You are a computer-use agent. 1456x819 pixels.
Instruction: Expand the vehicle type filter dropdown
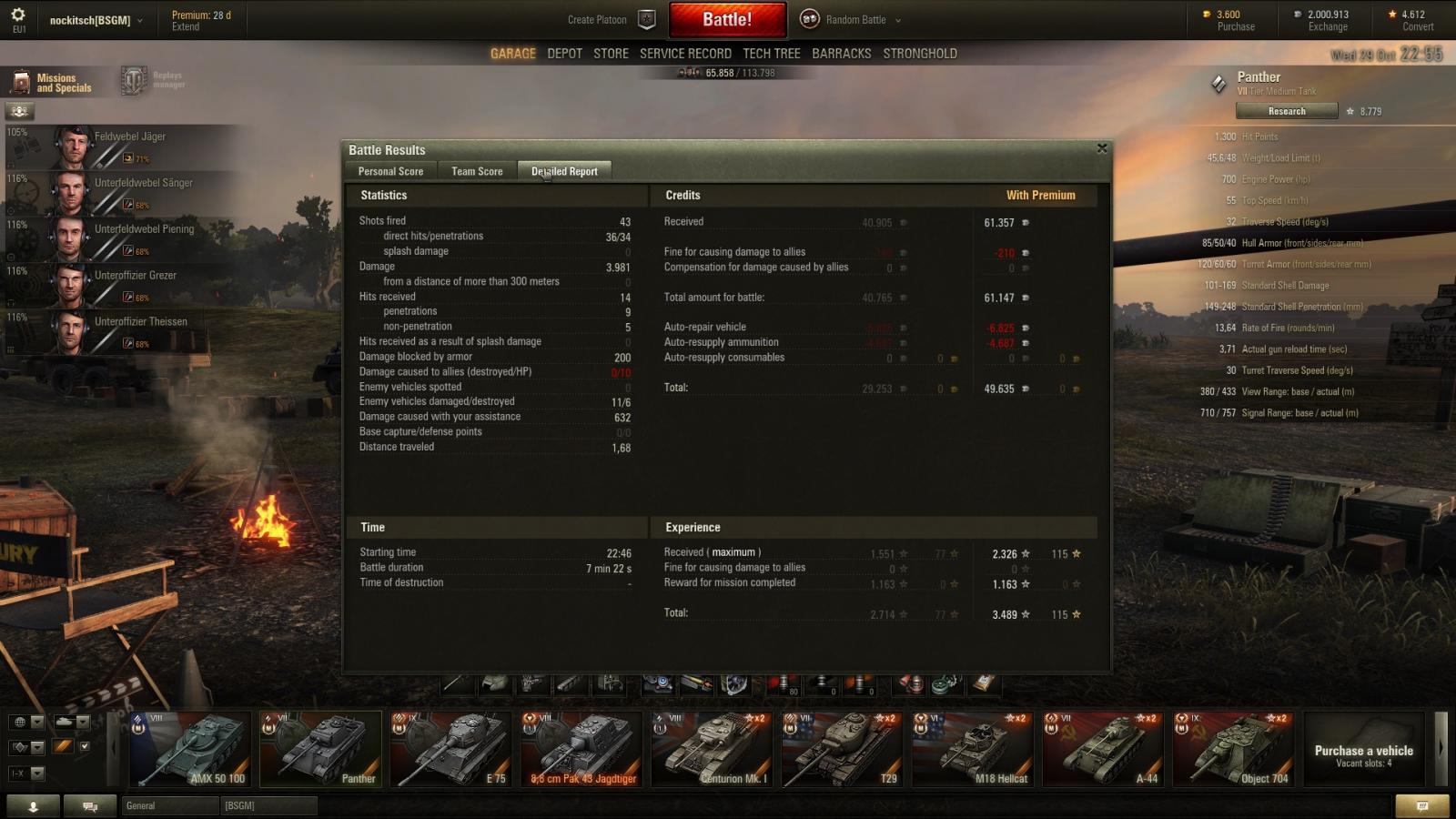(x=72, y=723)
